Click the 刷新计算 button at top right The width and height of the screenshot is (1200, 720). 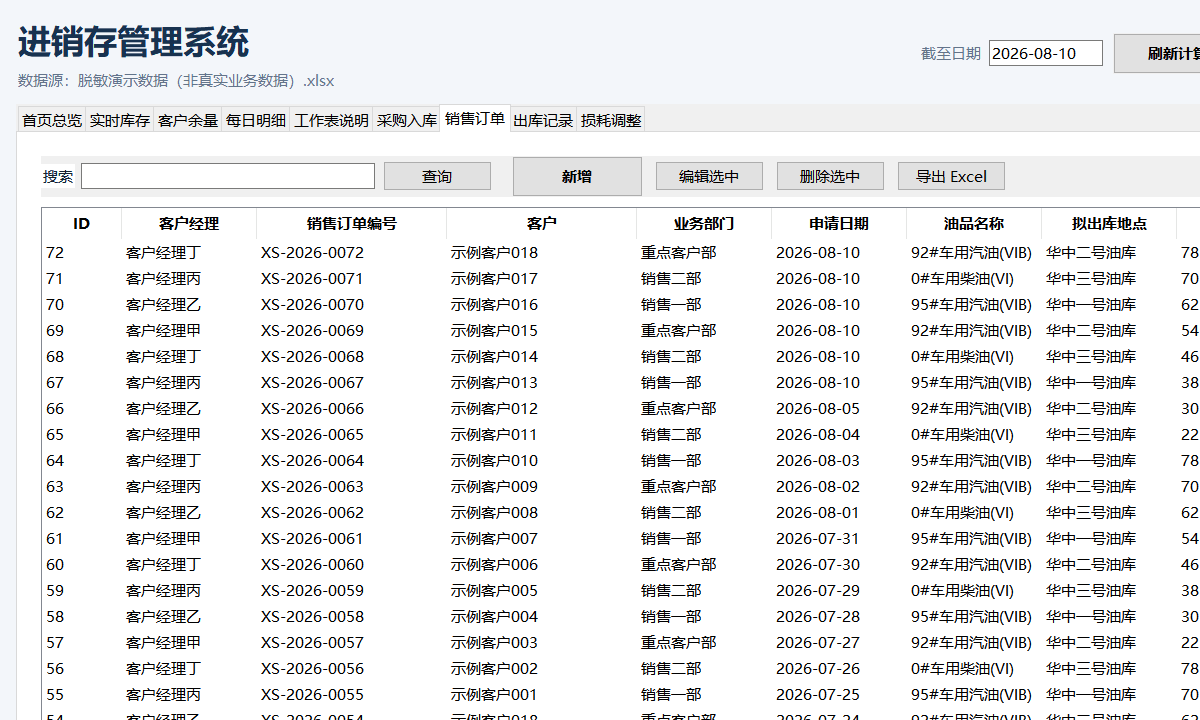1157,53
